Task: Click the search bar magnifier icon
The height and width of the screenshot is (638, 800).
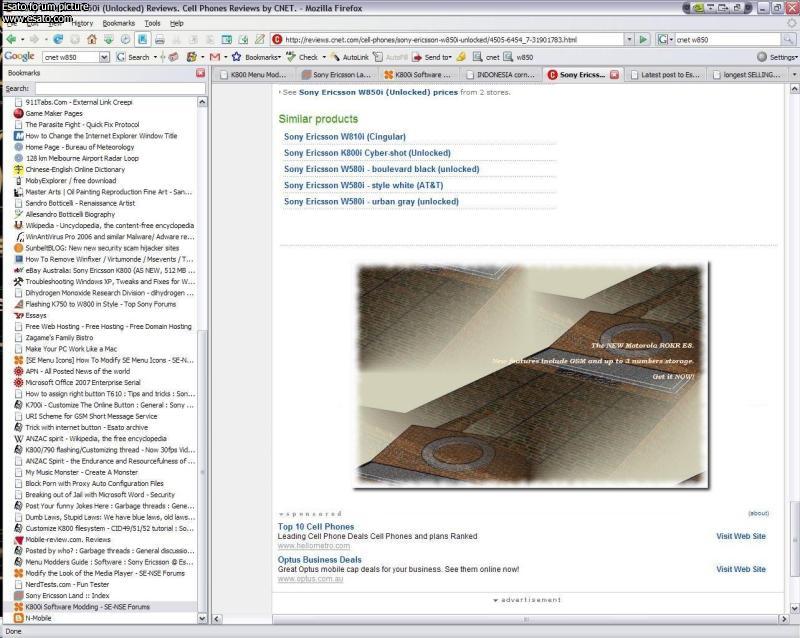Action: point(788,39)
